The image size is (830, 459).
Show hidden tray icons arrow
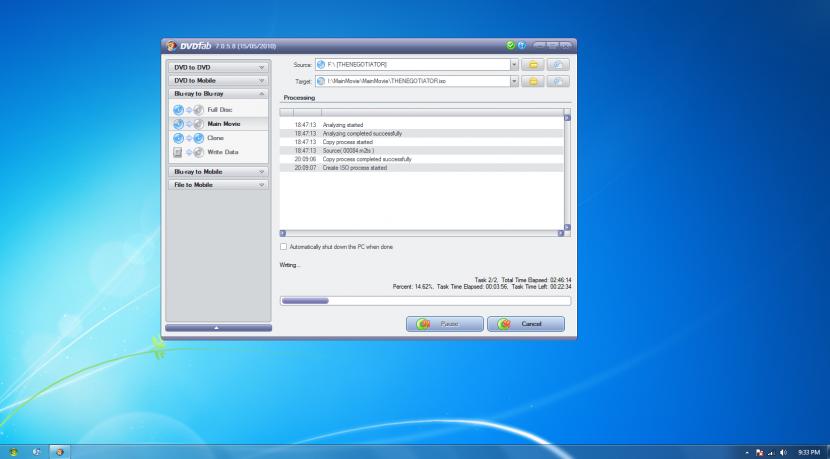point(747,453)
